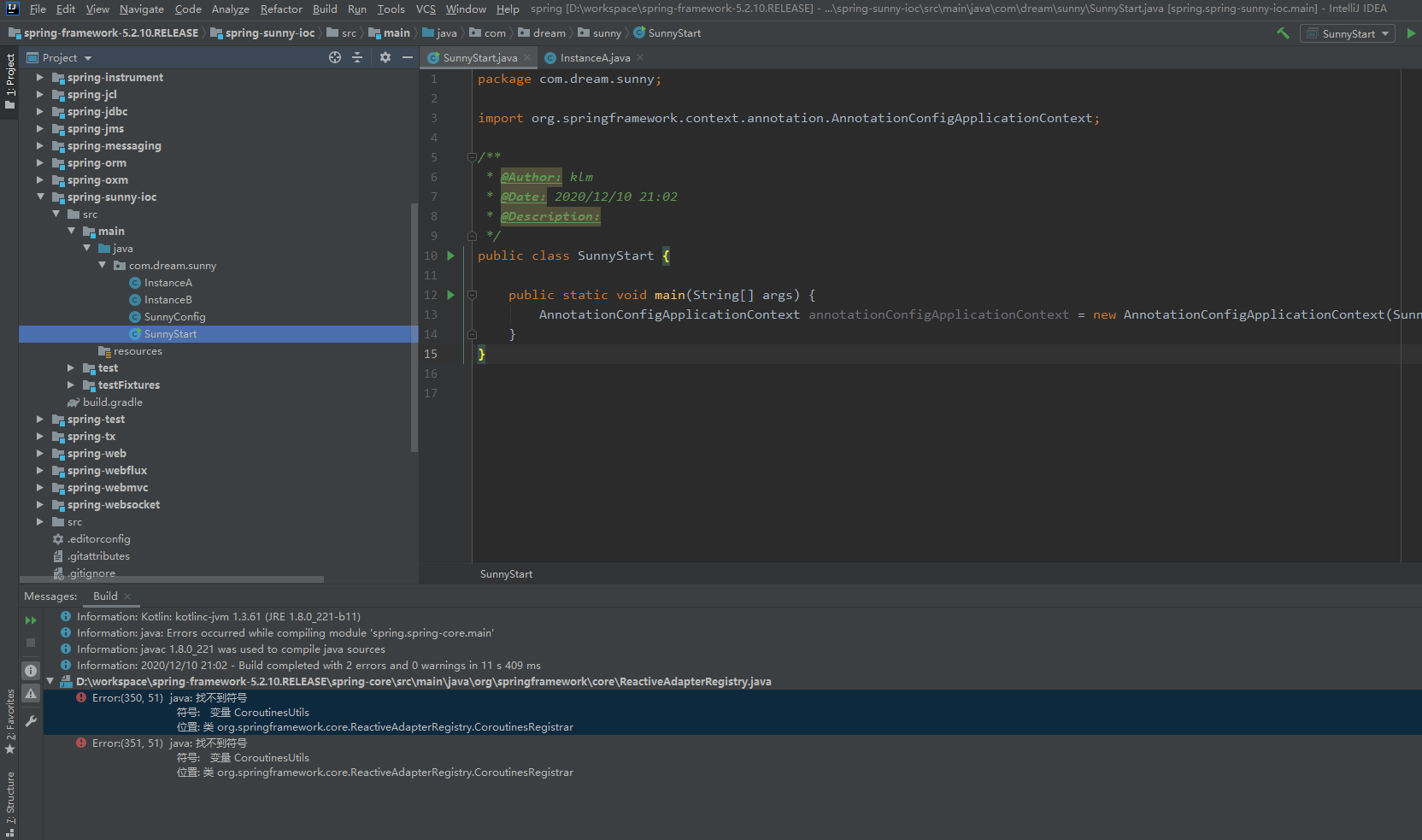Click spring-framework-5.2.10.RELEASE breadcrumb
Viewport: 1422px width, 840px height.
point(103,33)
